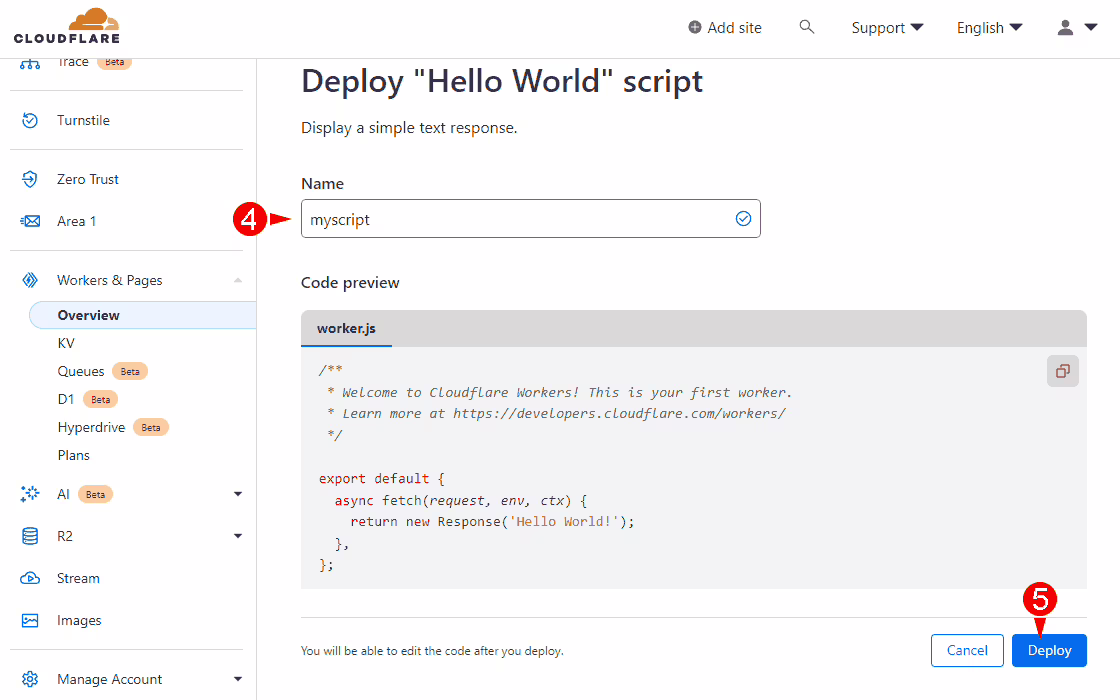This screenshot has height=700, width=1120.
Task: Collapse the Workers & Pages section
Action: click(x=238, y=280)
